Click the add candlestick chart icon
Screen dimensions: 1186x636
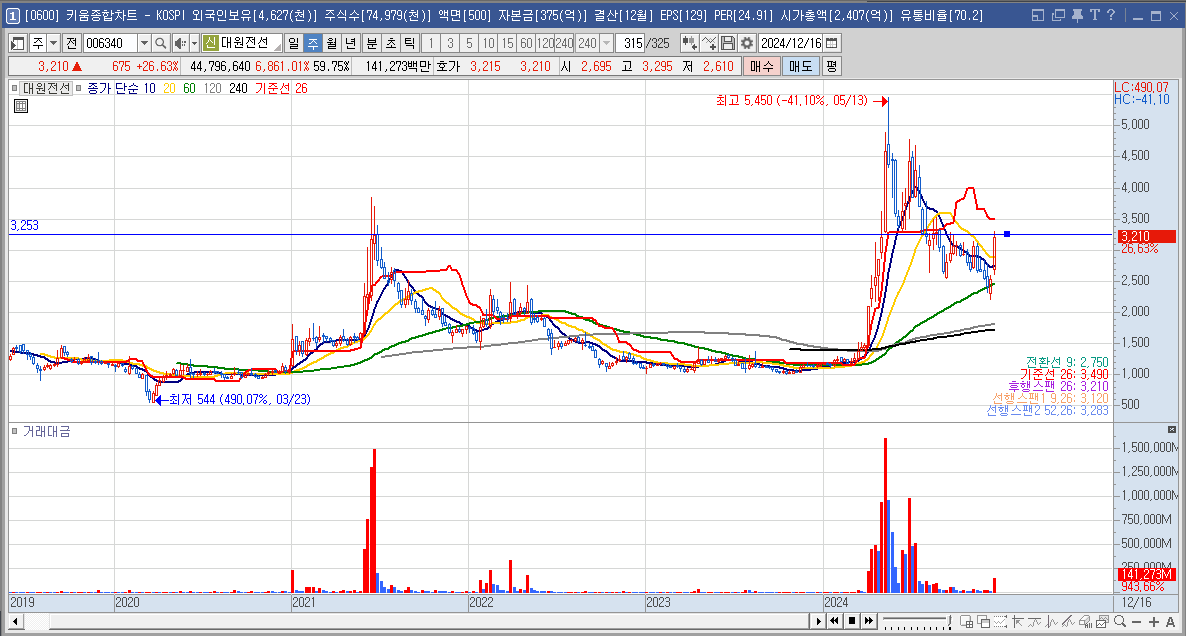pyautogui.click(x=689, y=44)
